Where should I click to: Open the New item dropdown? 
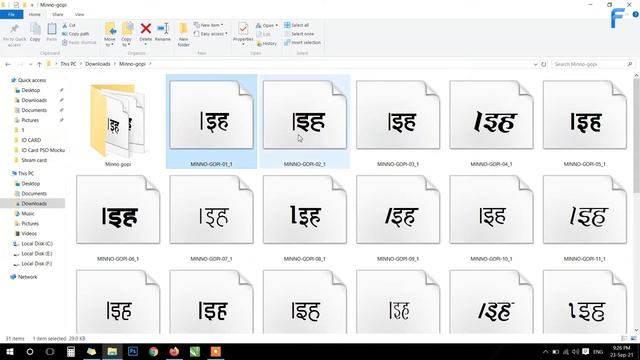click(x=209, y=25)
